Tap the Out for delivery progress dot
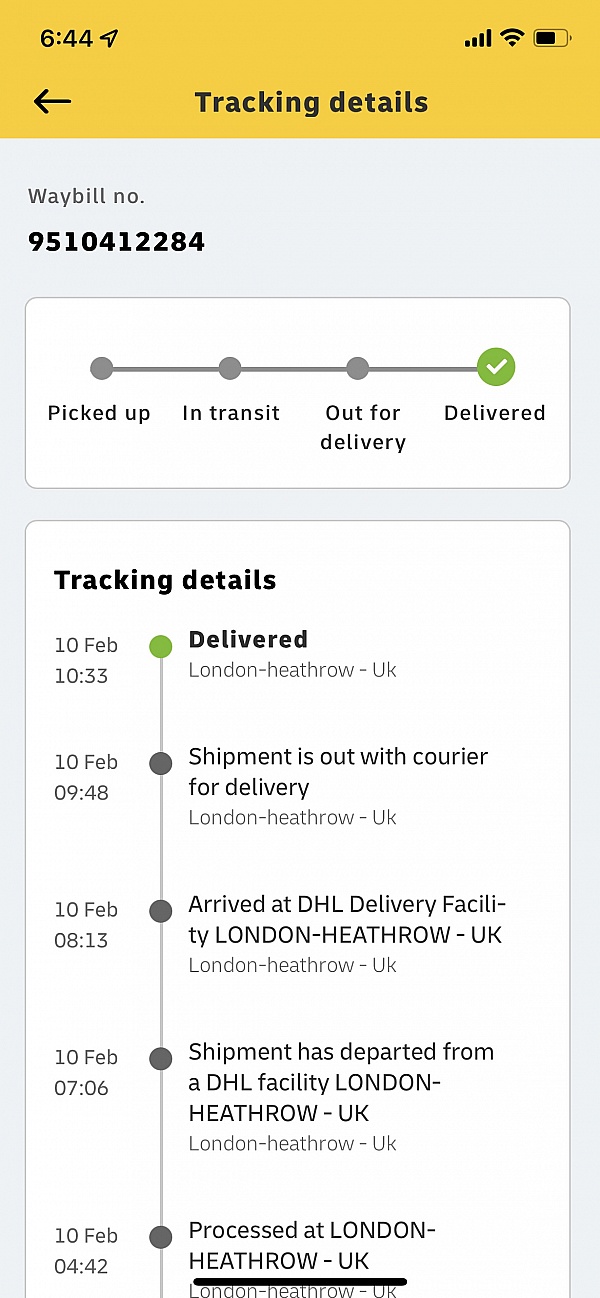The height and width of the screenshot is (1298, 600). [358, 369]
